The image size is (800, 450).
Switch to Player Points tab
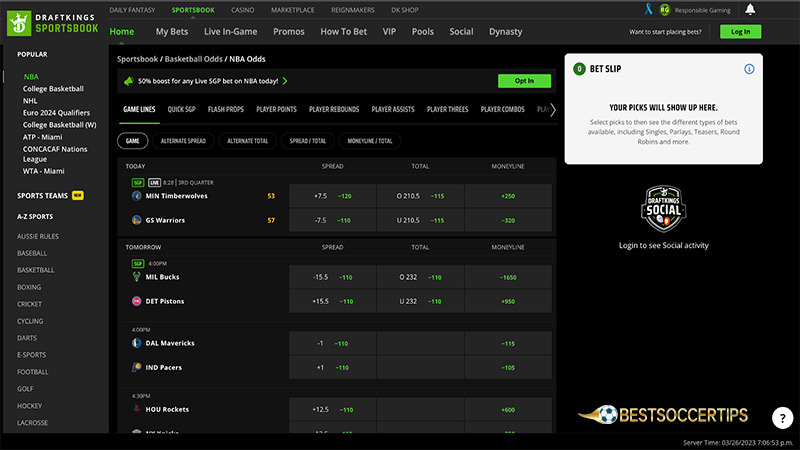(x=276, y=109)
